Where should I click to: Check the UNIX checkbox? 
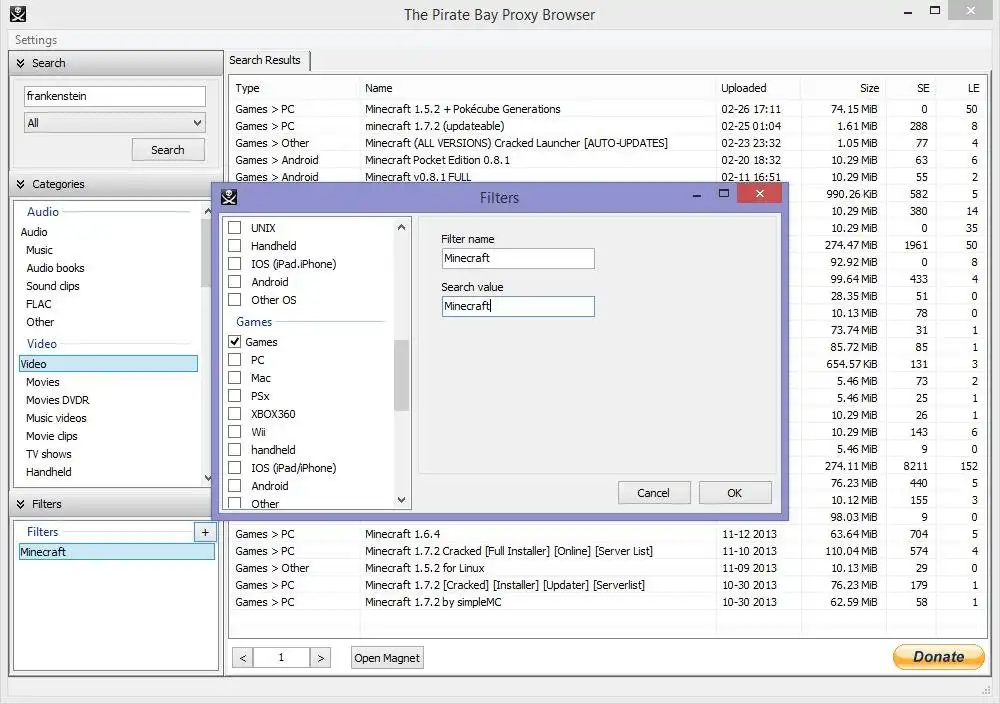coord(235,228)
